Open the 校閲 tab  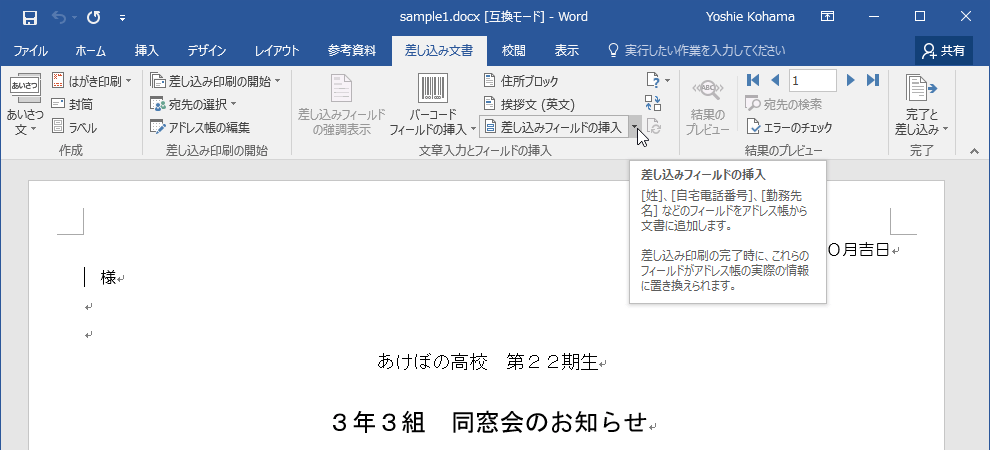(513, 51)
